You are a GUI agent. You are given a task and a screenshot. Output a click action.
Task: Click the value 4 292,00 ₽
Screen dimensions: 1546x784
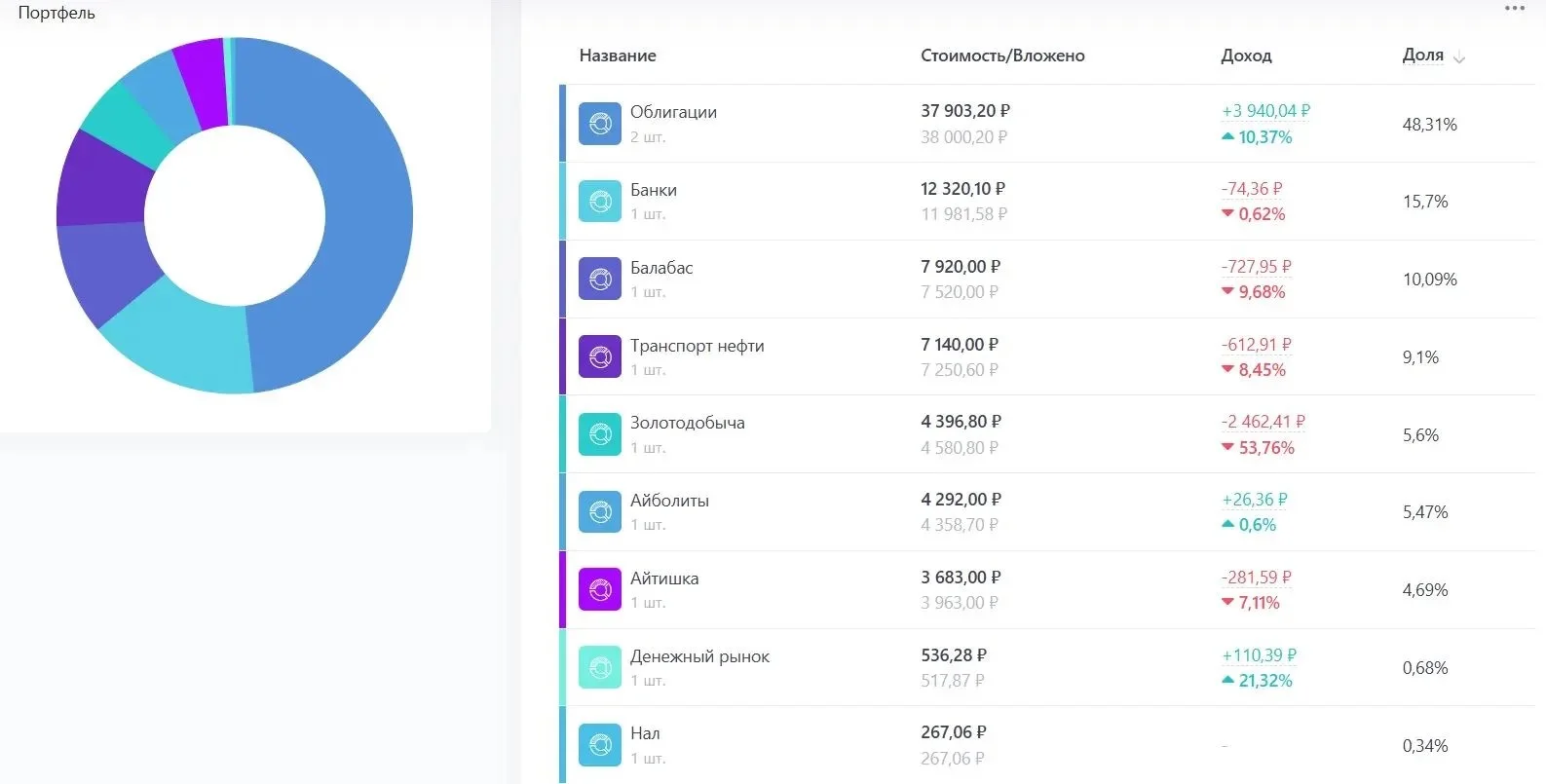961,500
